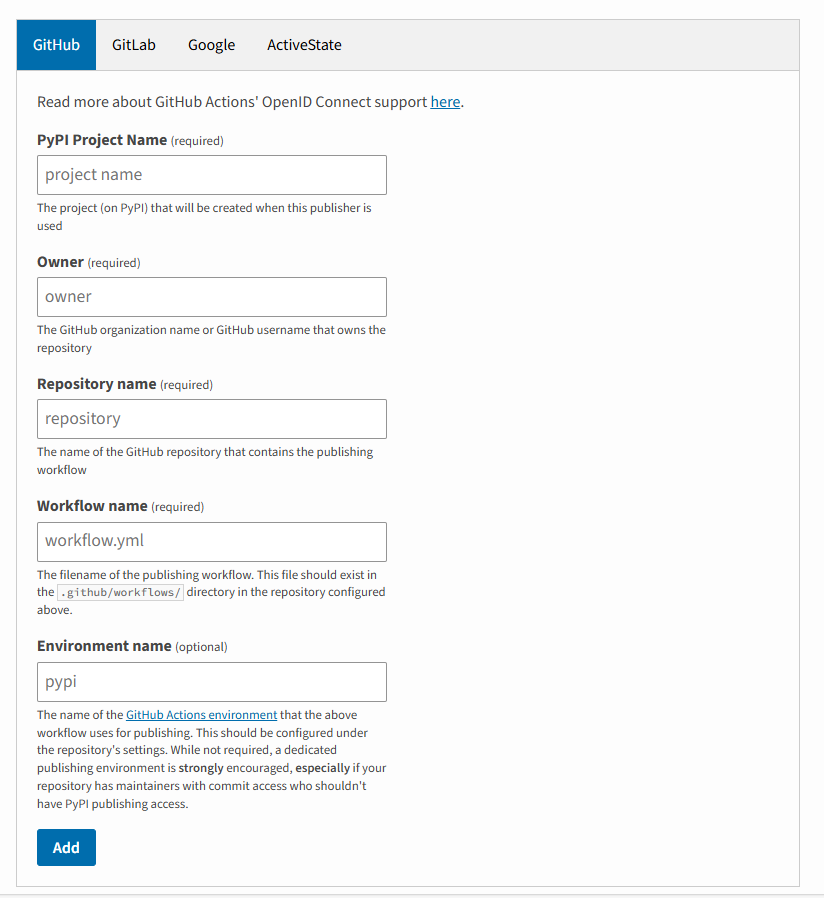Follow the GitHub Actions environment link
Viewport: 824px width, 898px height.
201,715
